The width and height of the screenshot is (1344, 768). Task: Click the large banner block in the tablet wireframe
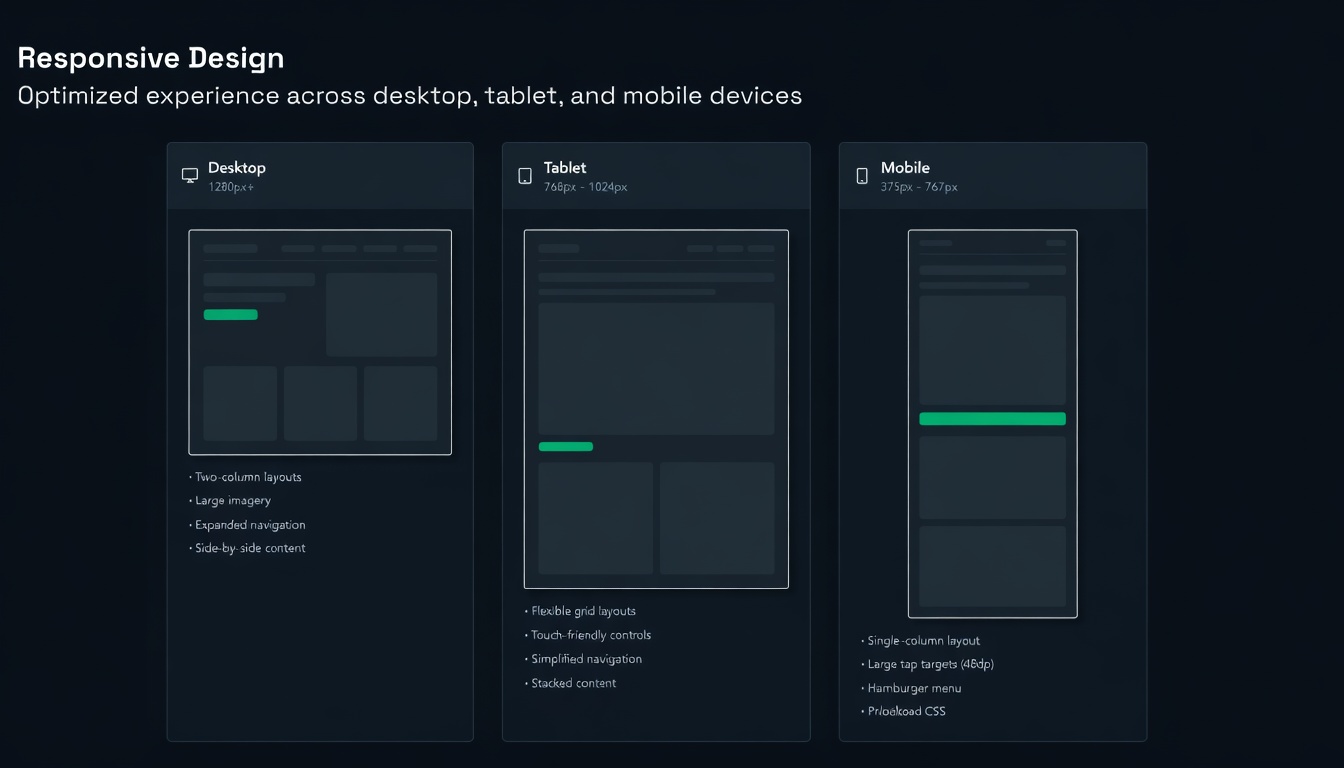656,367
